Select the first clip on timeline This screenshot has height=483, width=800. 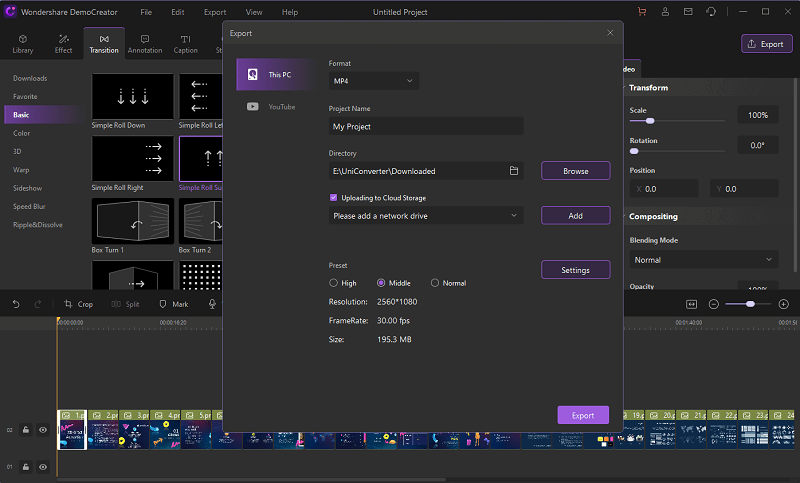coord(72,430)
